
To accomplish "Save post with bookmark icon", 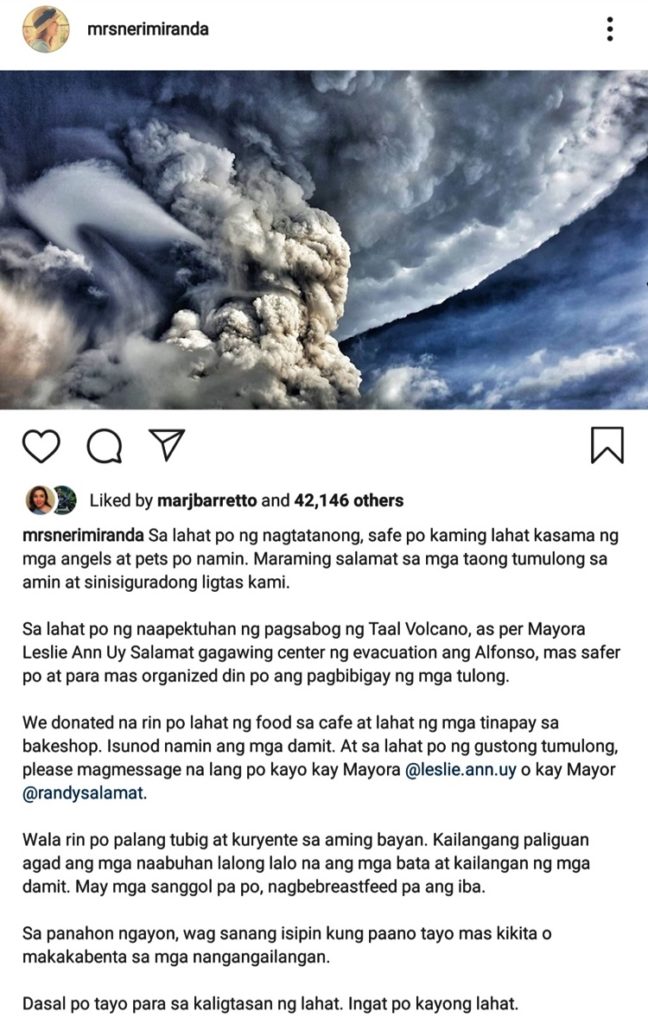I will click(x=608, y=445).
